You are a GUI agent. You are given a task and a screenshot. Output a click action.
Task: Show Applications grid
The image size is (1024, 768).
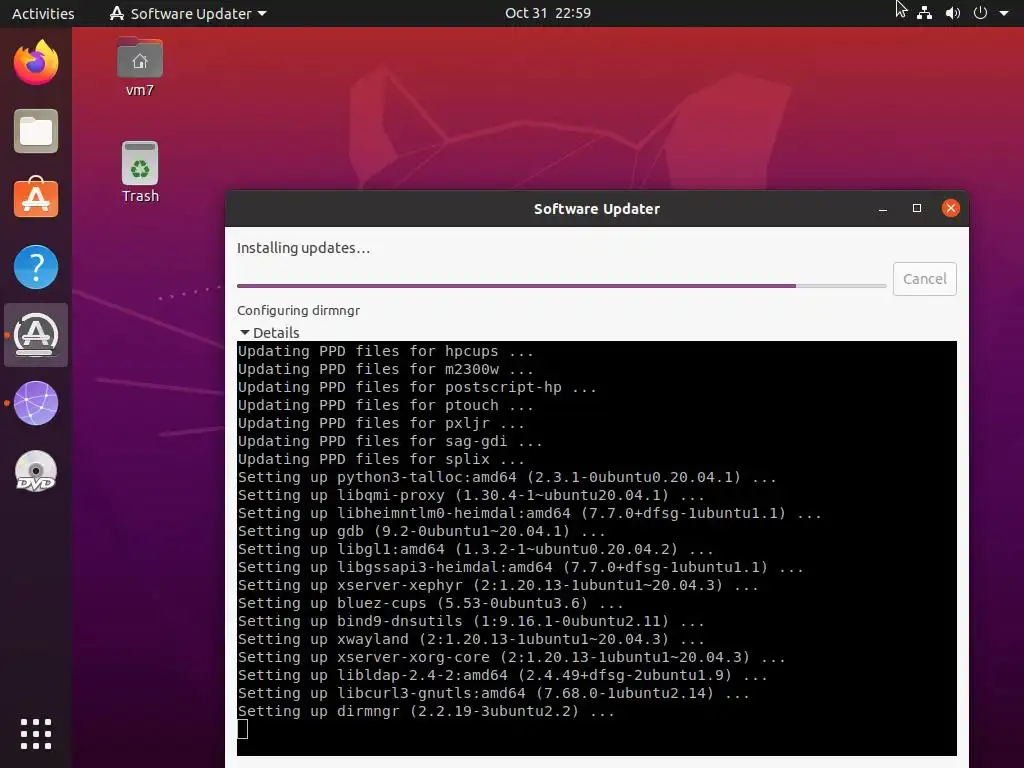[36, 734]
